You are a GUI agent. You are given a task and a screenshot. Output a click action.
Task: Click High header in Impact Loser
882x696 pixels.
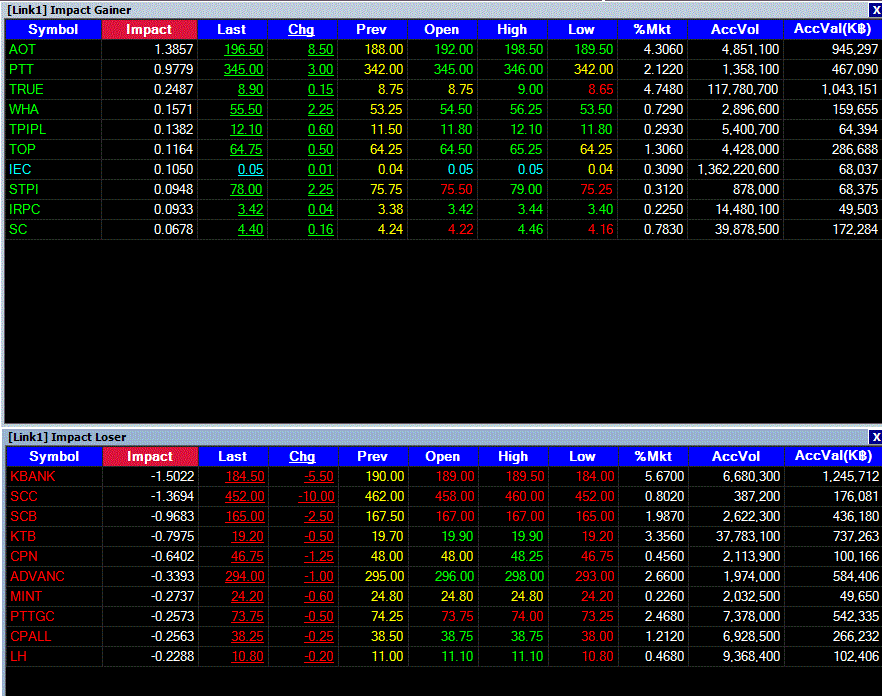click(513, 456)
